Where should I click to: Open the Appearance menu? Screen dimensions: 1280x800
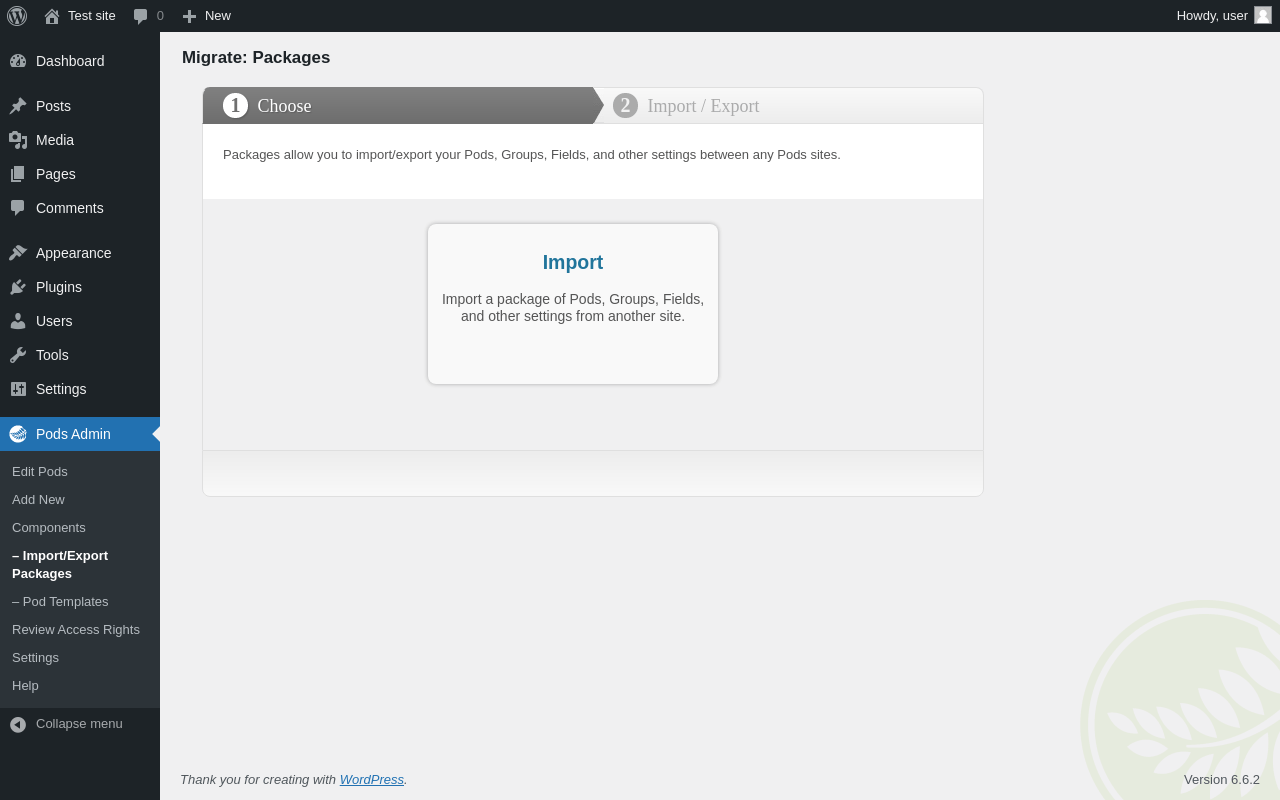tap(73, 253)
